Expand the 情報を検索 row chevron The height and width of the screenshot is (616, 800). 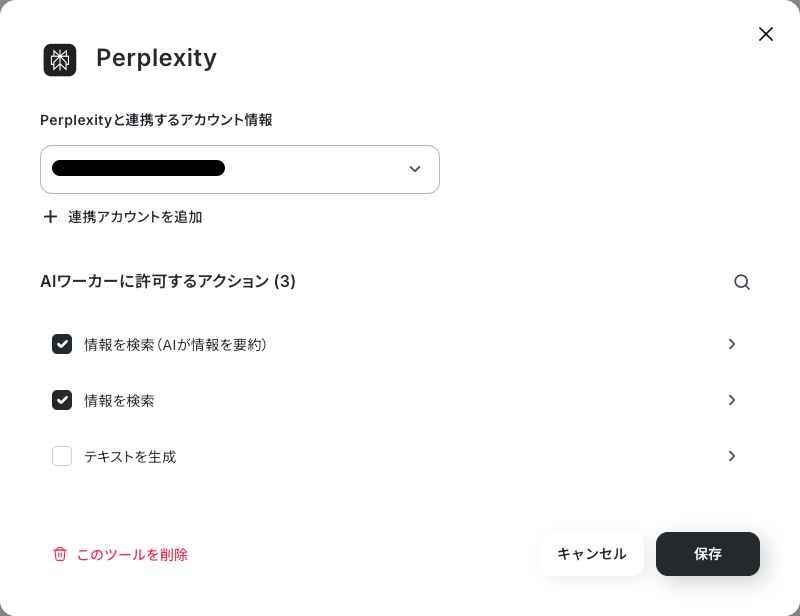point(732,400)
